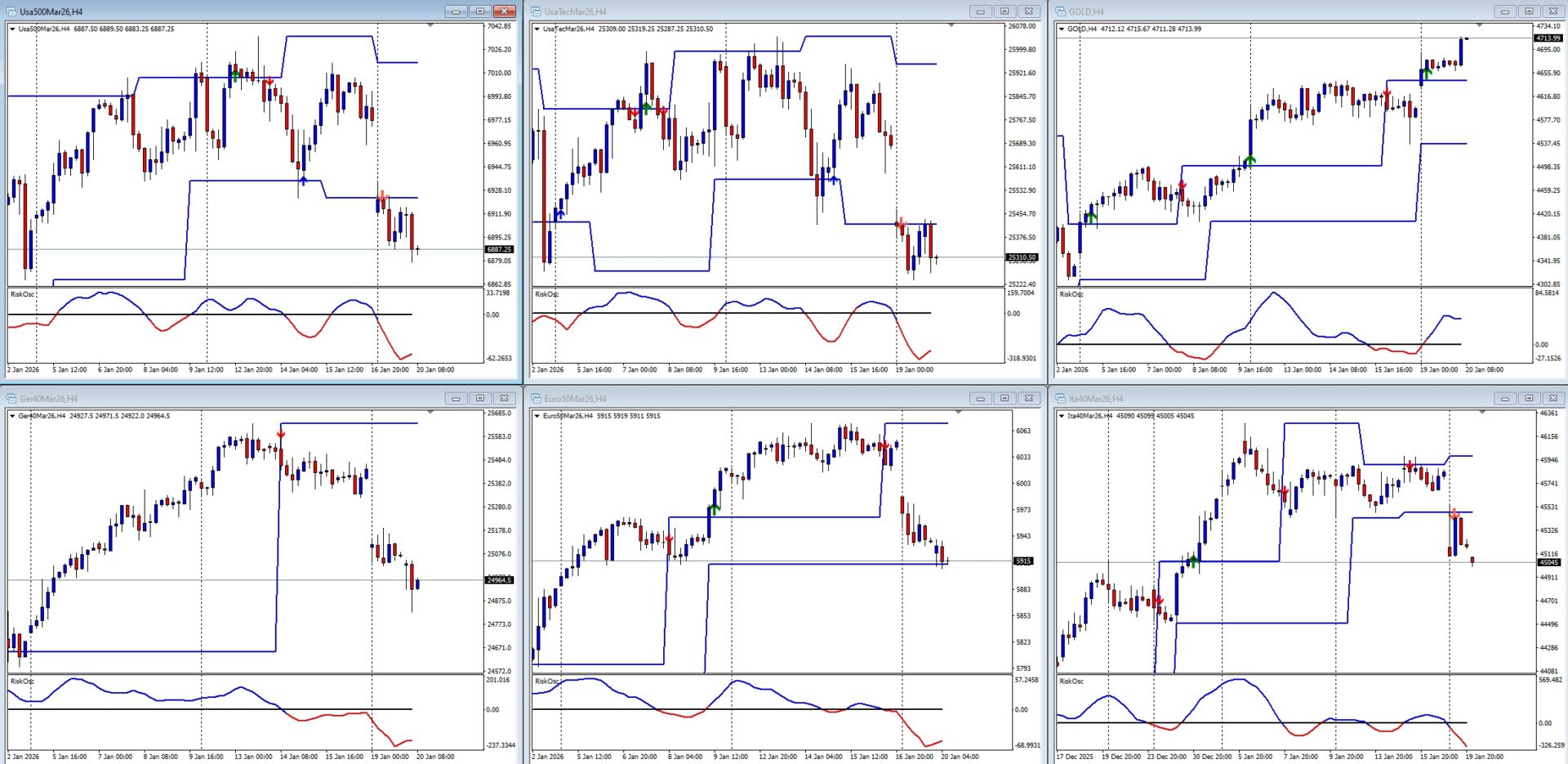Maximize the Ita40Mar26 chart window

1529,399
